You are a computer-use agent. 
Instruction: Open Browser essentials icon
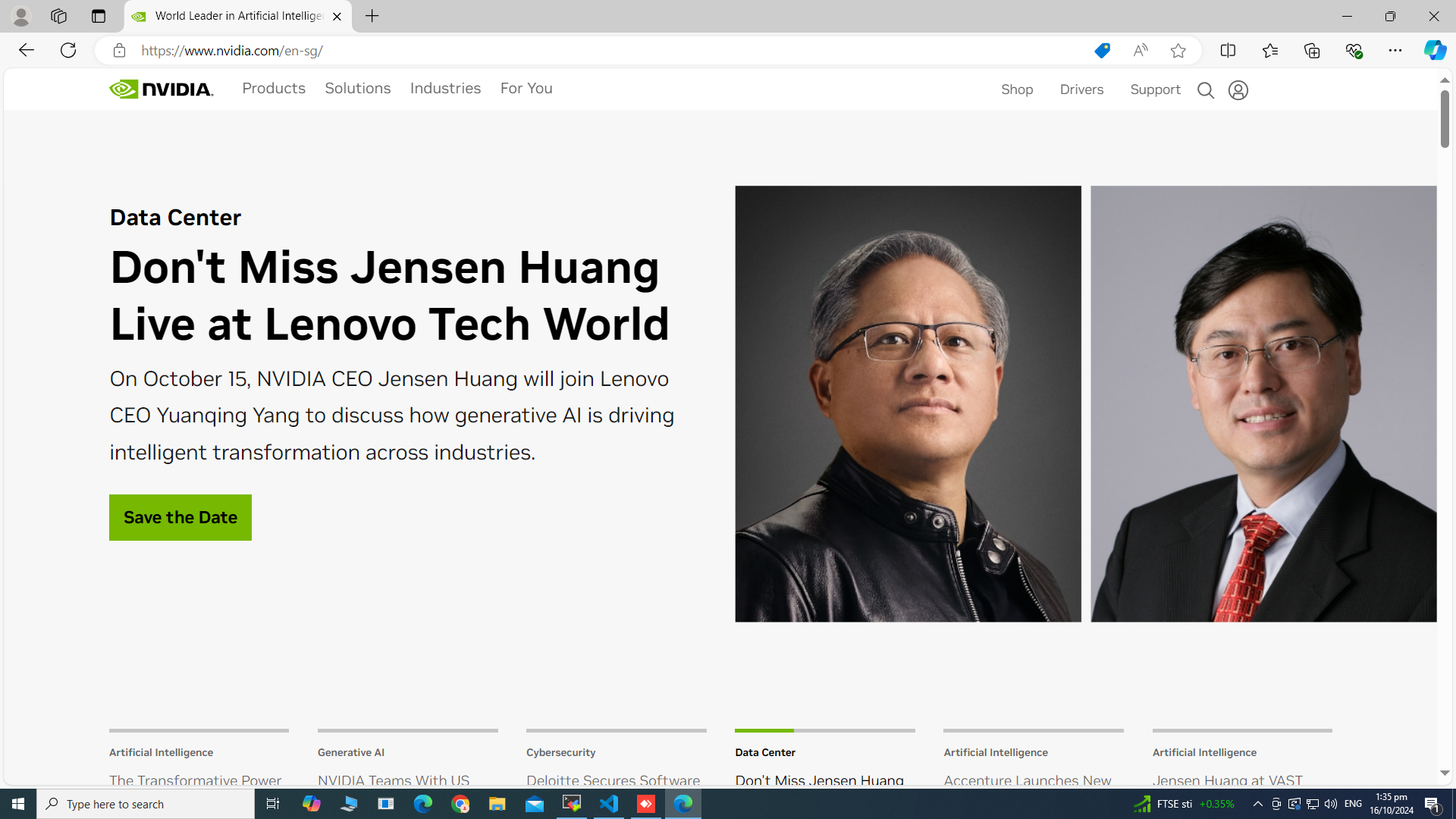pos(1354,50)
